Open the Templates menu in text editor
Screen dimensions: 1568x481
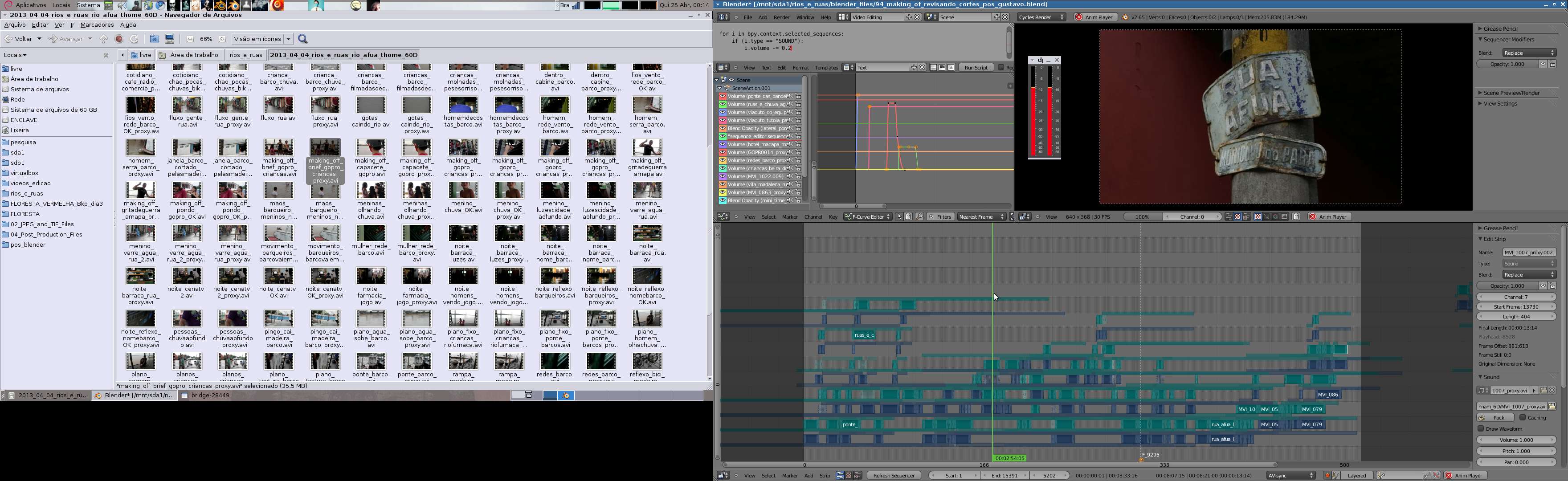(x=826, y=68)
